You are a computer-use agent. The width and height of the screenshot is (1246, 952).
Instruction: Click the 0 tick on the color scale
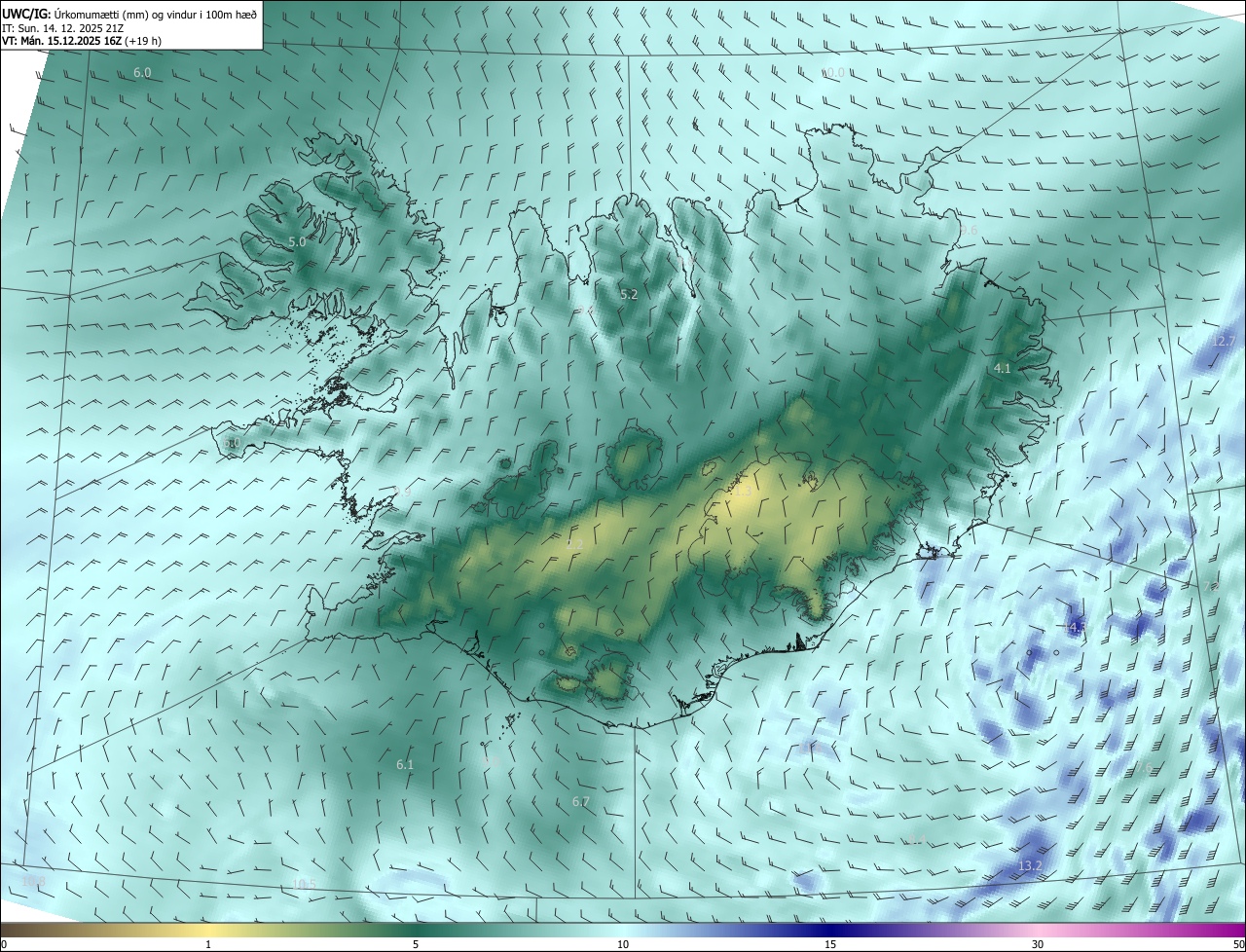point(4,944)
